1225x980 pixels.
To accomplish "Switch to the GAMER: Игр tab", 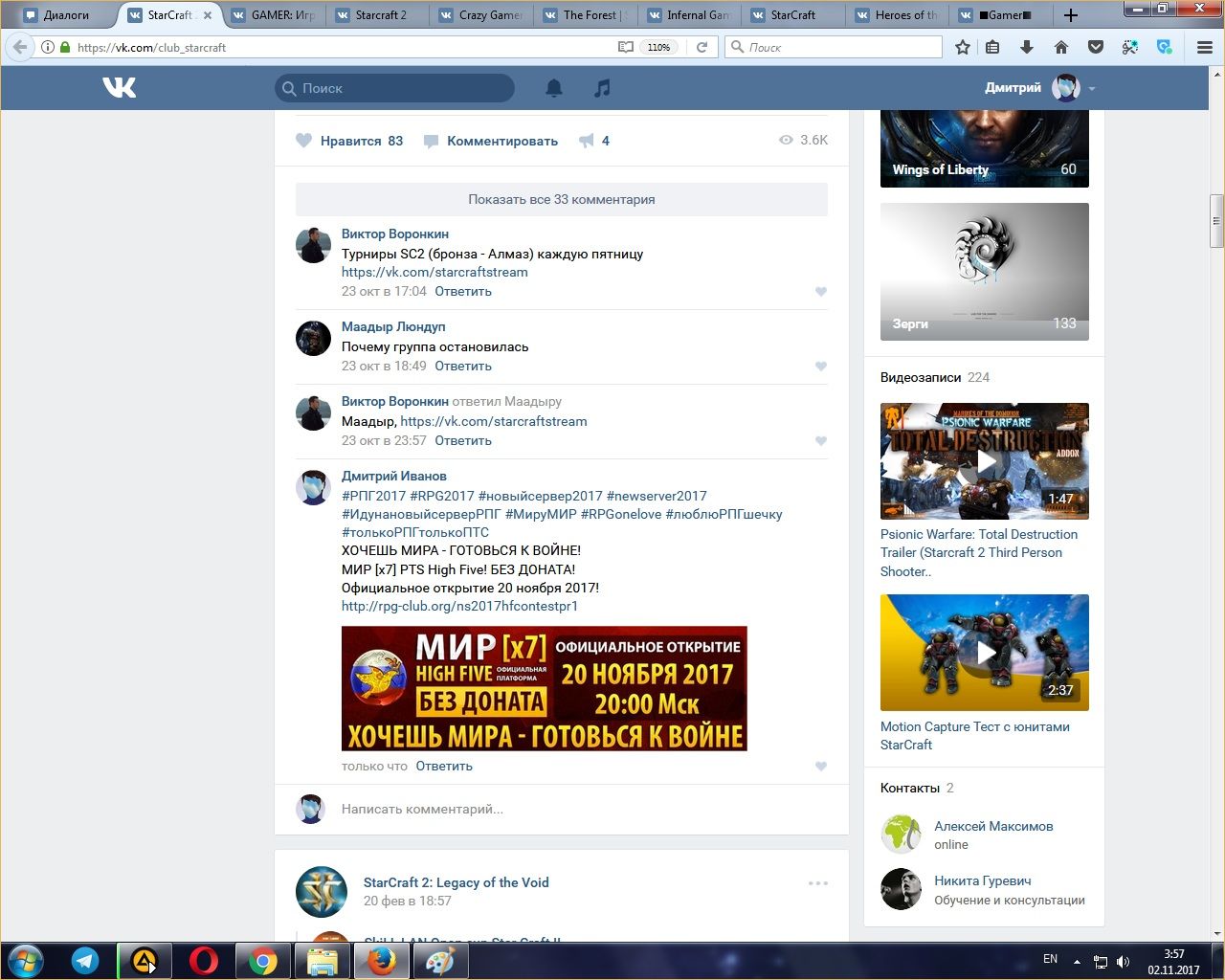I will point(273,15).
